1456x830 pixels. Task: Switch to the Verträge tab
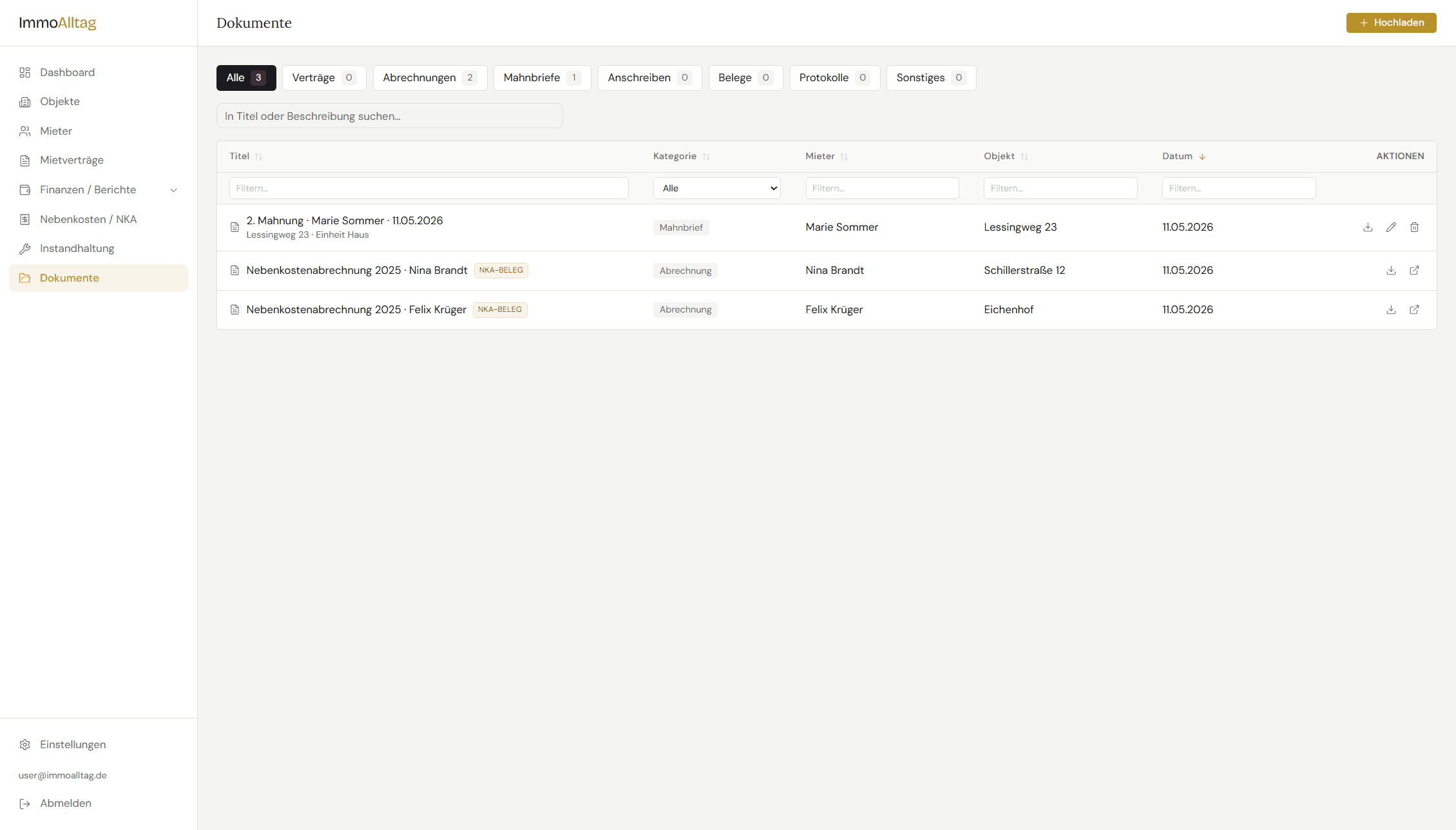pyautogui.click(x=324, y=78)
